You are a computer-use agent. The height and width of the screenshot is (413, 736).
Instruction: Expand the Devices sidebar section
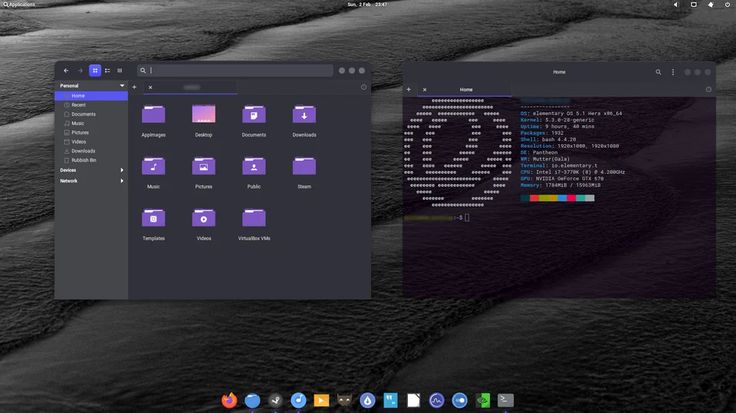point(122,170)
